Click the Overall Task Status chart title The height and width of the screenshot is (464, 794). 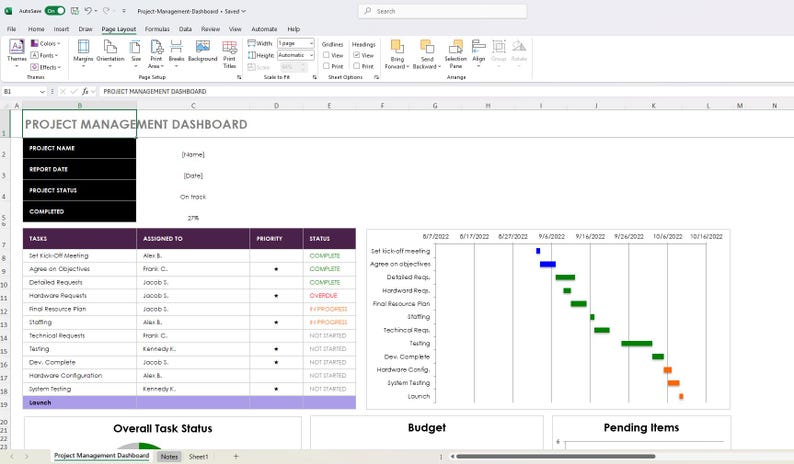click(163, 429)
